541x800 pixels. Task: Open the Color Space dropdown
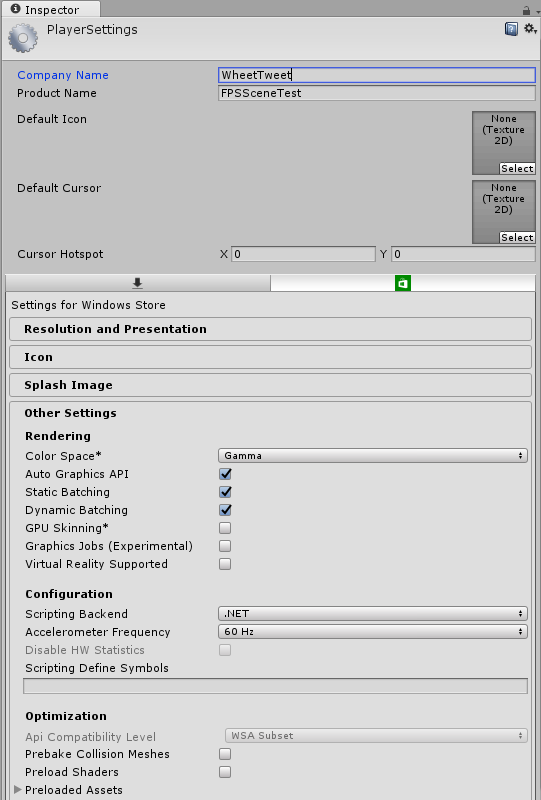(x=373, y=456)
